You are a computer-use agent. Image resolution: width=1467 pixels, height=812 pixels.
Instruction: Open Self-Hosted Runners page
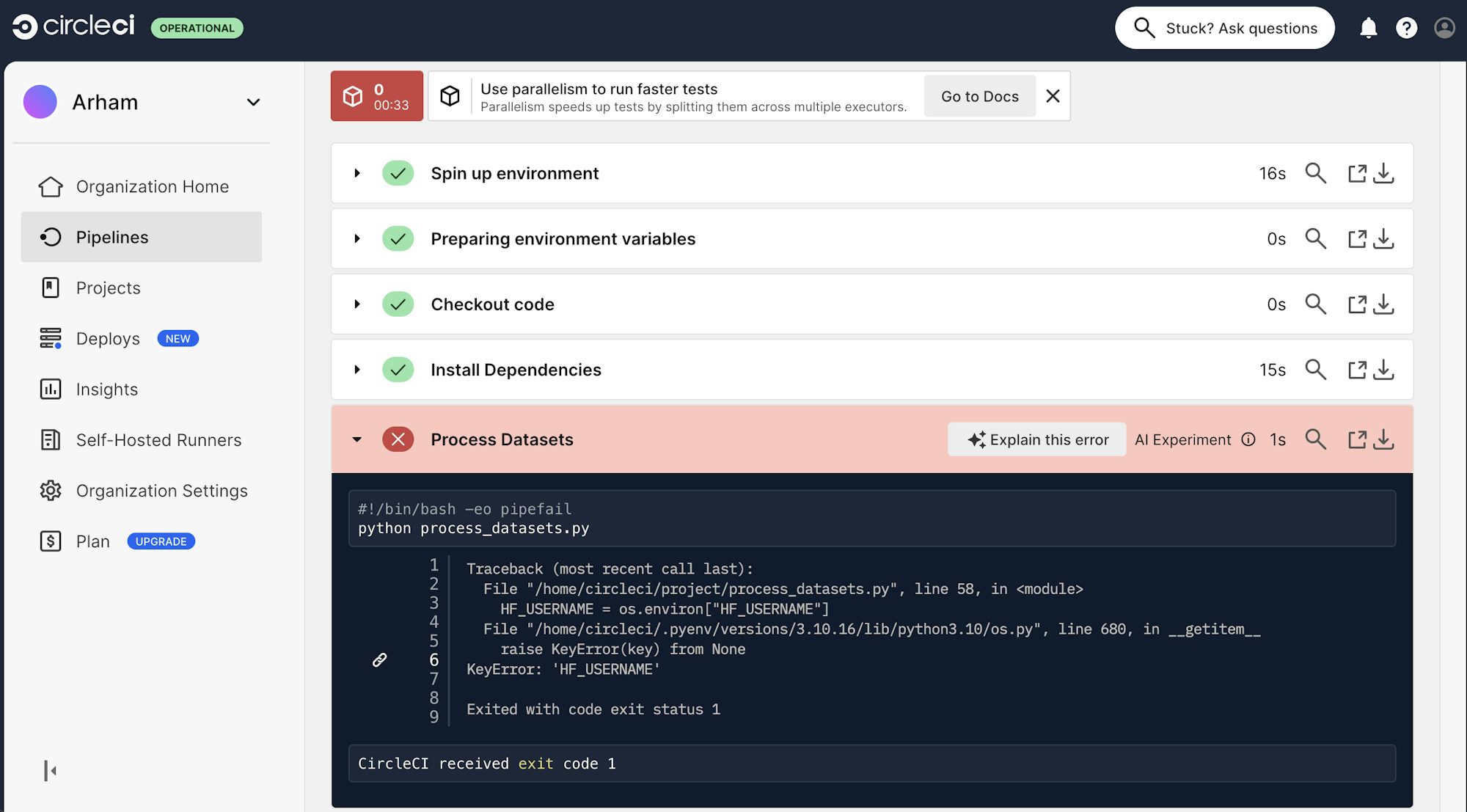click(158, 439)
